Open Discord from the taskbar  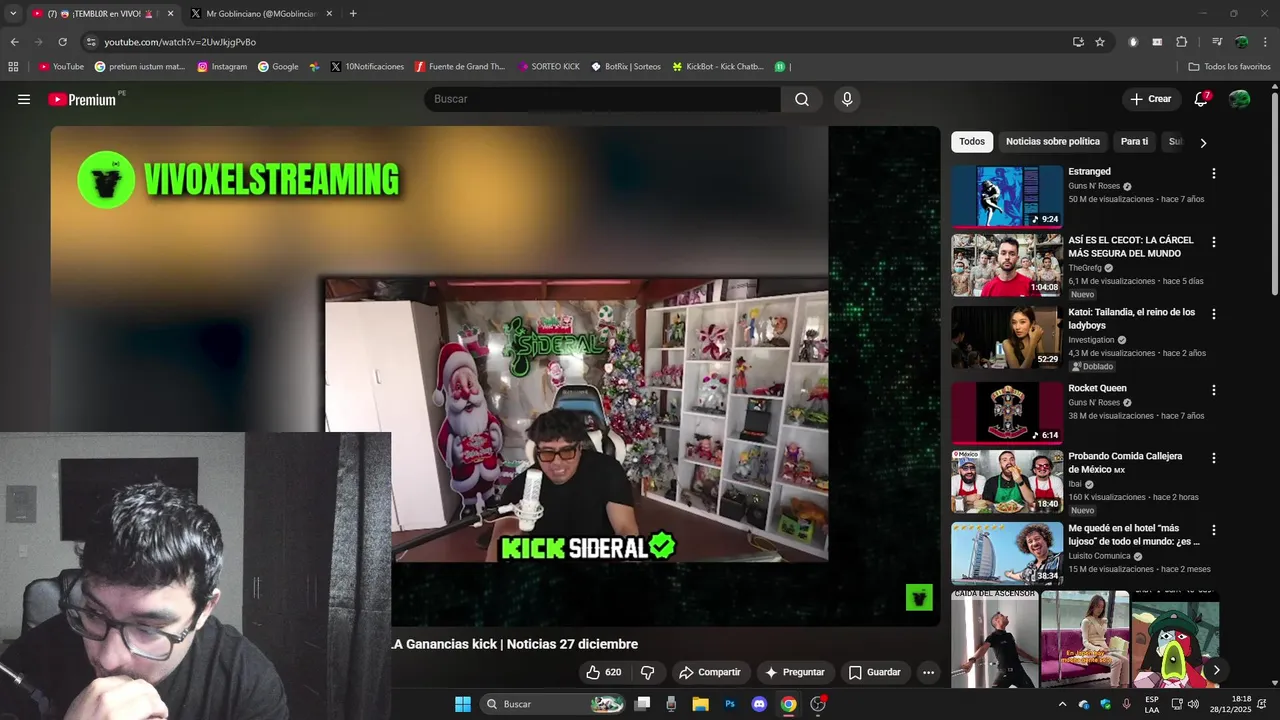(x=759, y=704)
